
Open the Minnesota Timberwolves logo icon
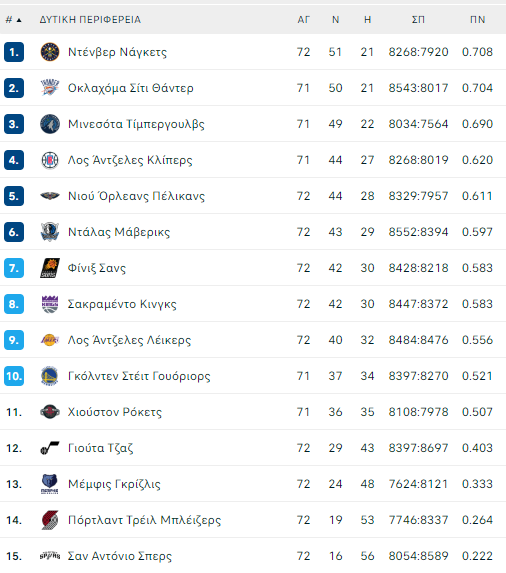click(50, 124)
